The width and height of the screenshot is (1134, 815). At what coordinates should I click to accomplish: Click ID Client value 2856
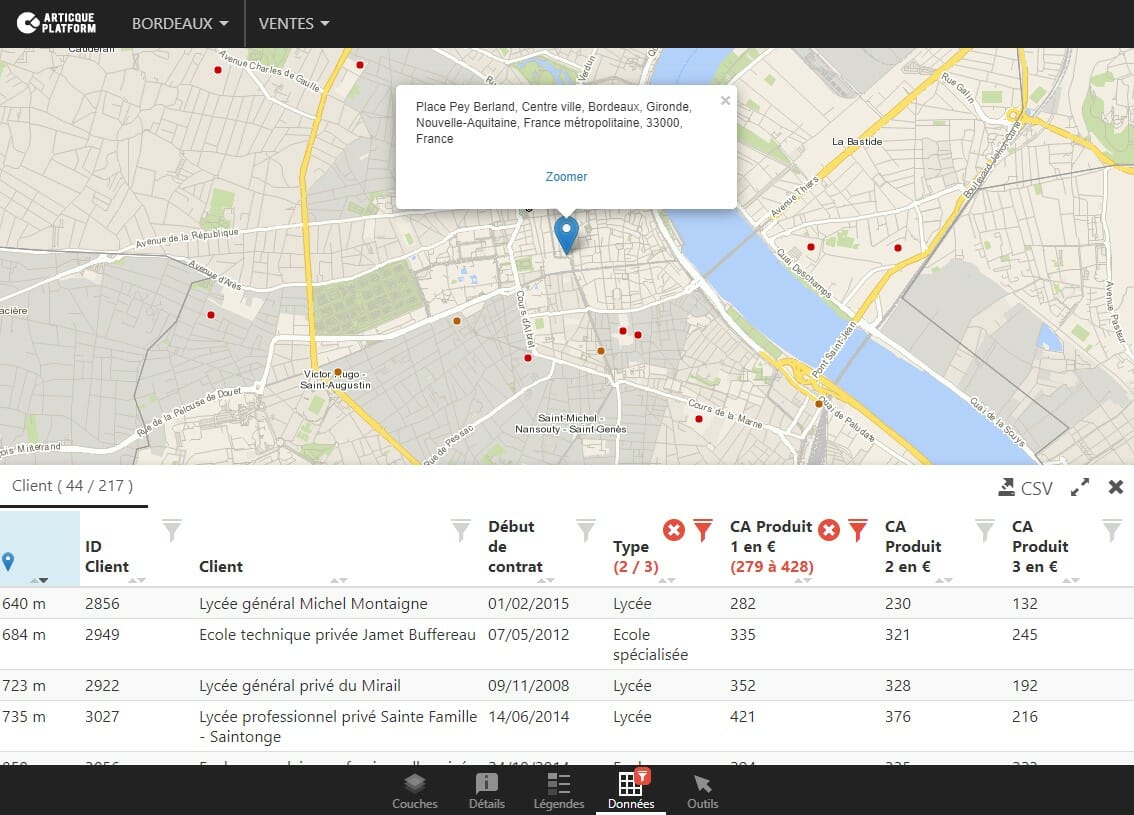[102, 603]
